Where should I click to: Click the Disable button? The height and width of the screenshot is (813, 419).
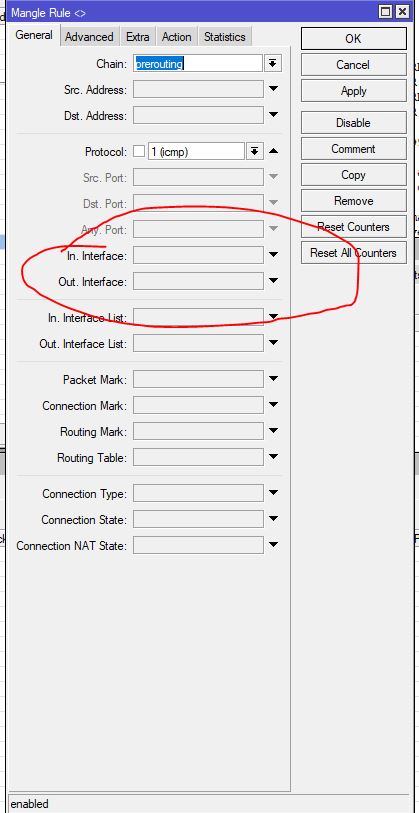pyautogui.click(x=354, y=123)
